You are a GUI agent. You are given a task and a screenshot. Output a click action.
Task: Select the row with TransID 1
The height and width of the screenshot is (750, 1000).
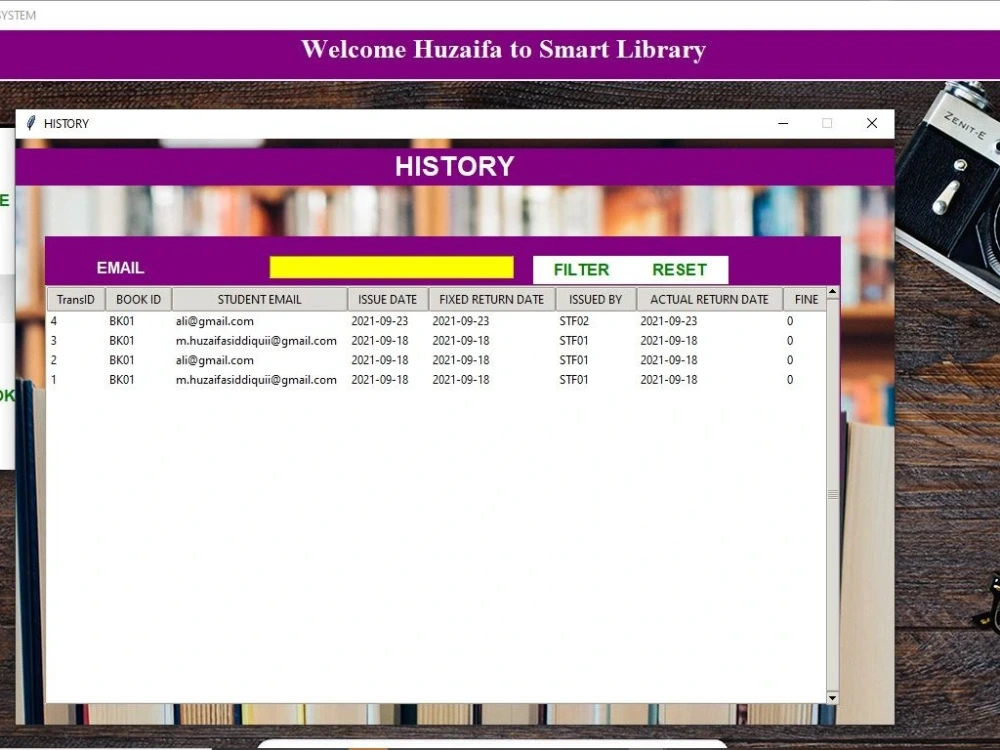point(300,380)
